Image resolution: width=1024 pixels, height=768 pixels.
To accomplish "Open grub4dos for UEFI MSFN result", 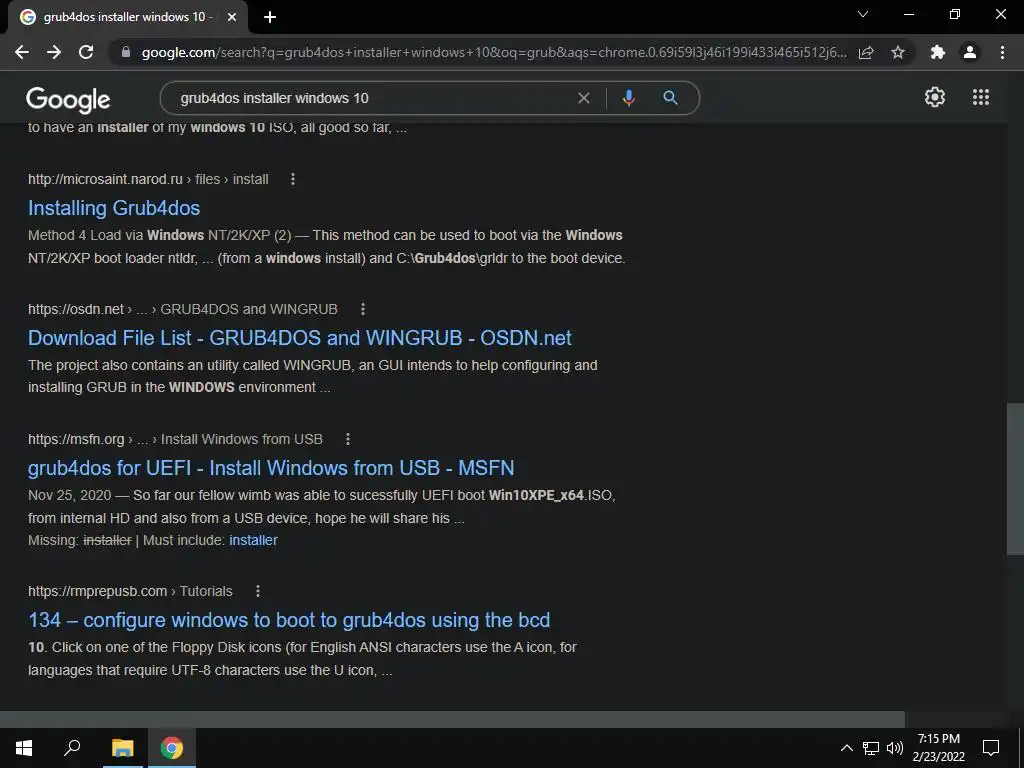I will (271, 468).
